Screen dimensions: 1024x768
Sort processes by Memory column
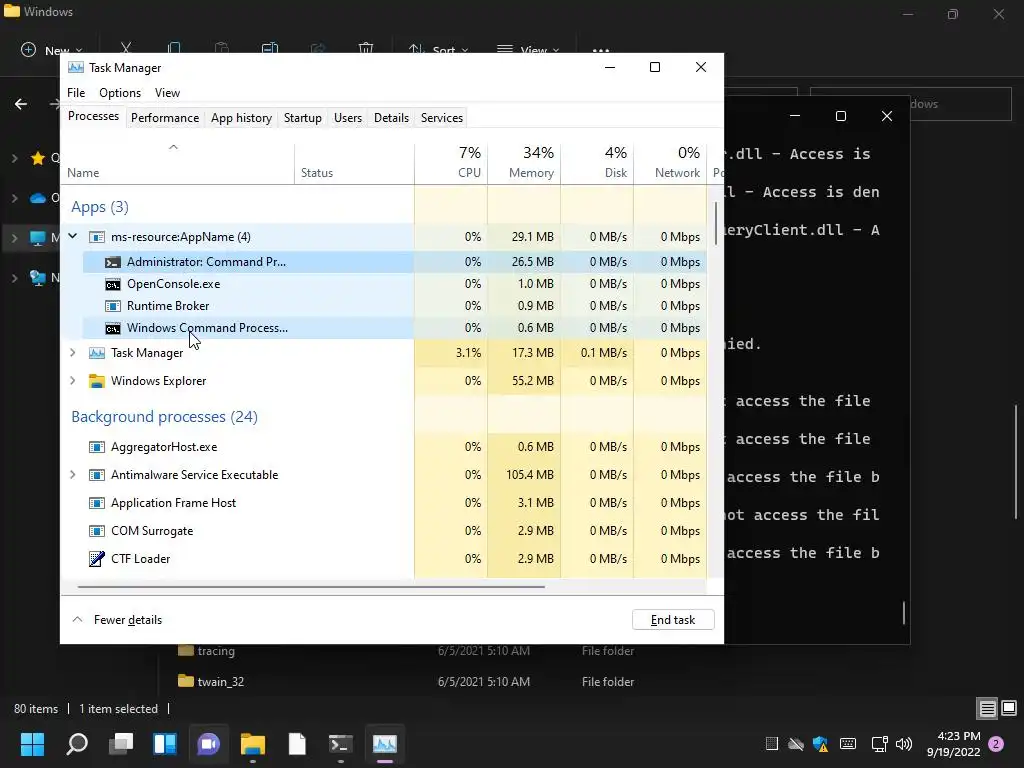524,162
